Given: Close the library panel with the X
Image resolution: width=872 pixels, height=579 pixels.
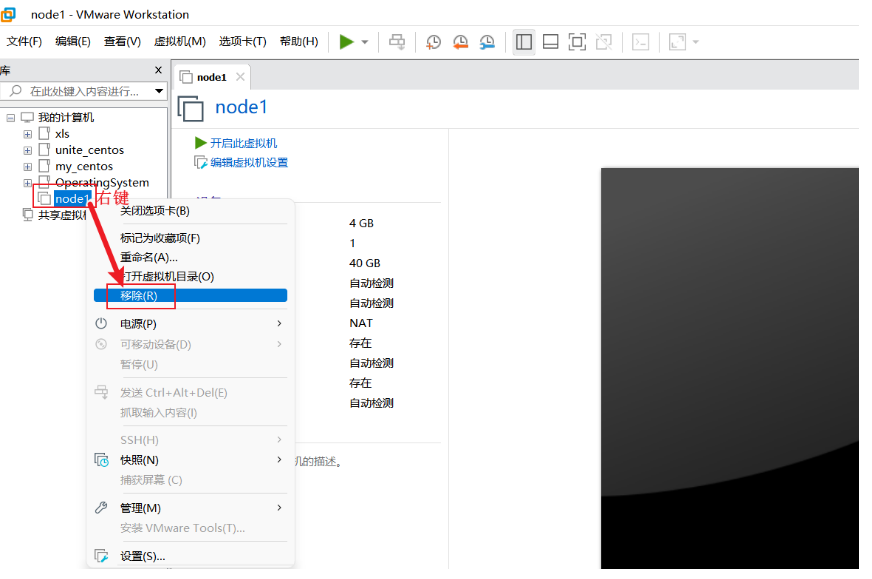Looking at the screenshot, I should pyautogui.click(x=158, y=70).
